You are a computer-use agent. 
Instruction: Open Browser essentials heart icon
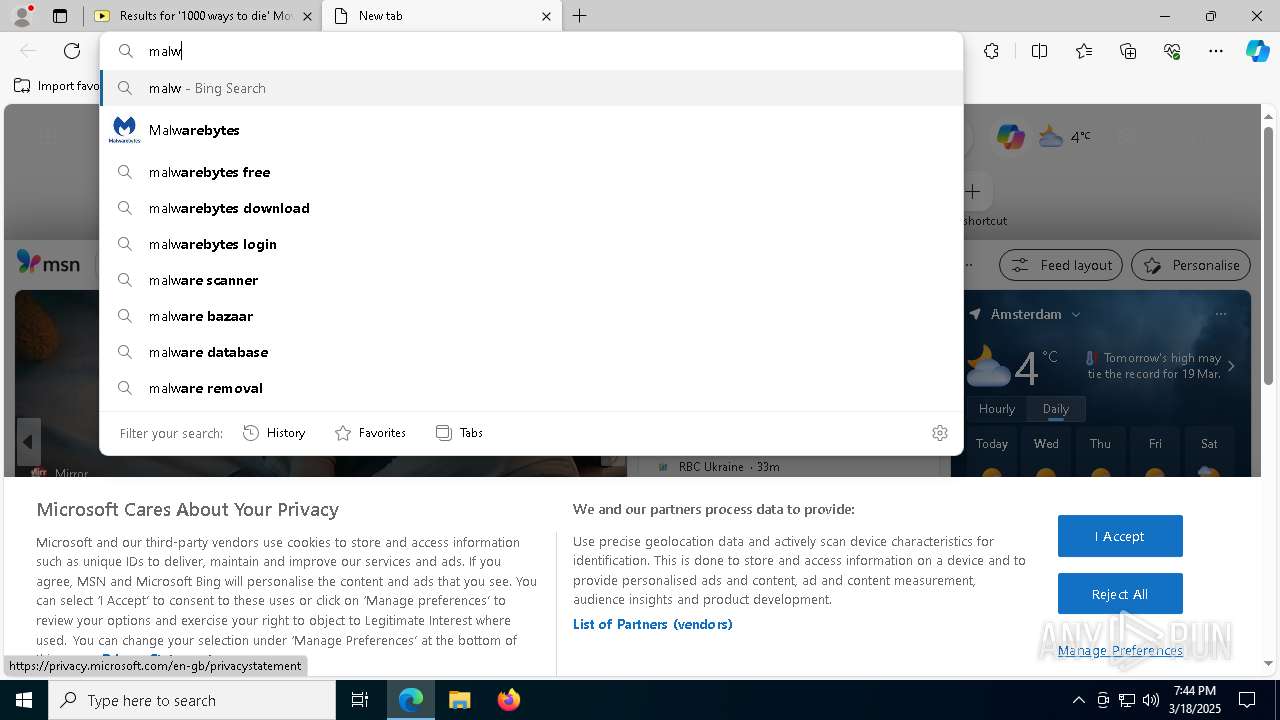[x=1172, y=51]
